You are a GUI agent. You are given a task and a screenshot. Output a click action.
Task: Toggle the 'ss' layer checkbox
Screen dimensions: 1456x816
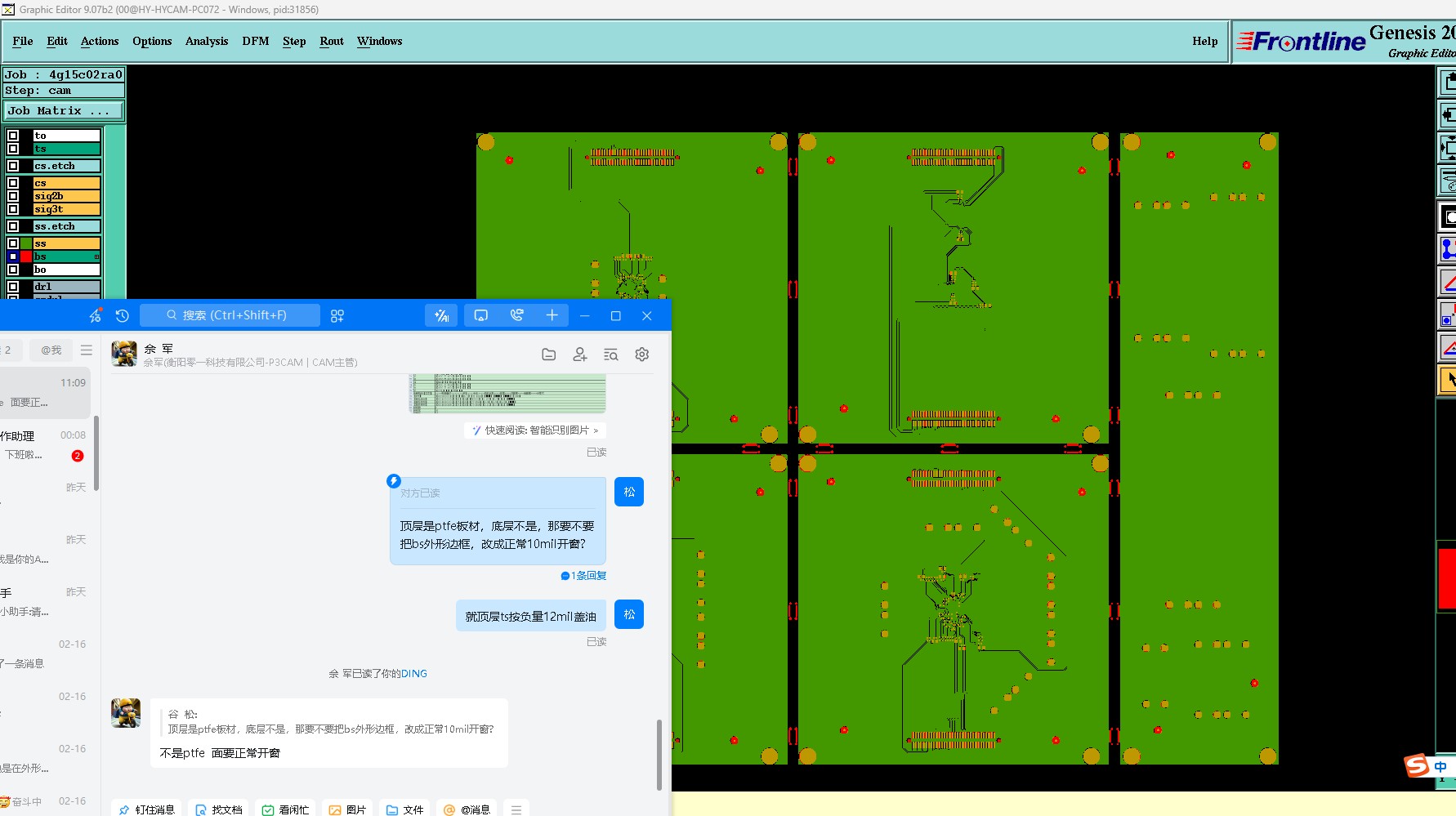13,243
